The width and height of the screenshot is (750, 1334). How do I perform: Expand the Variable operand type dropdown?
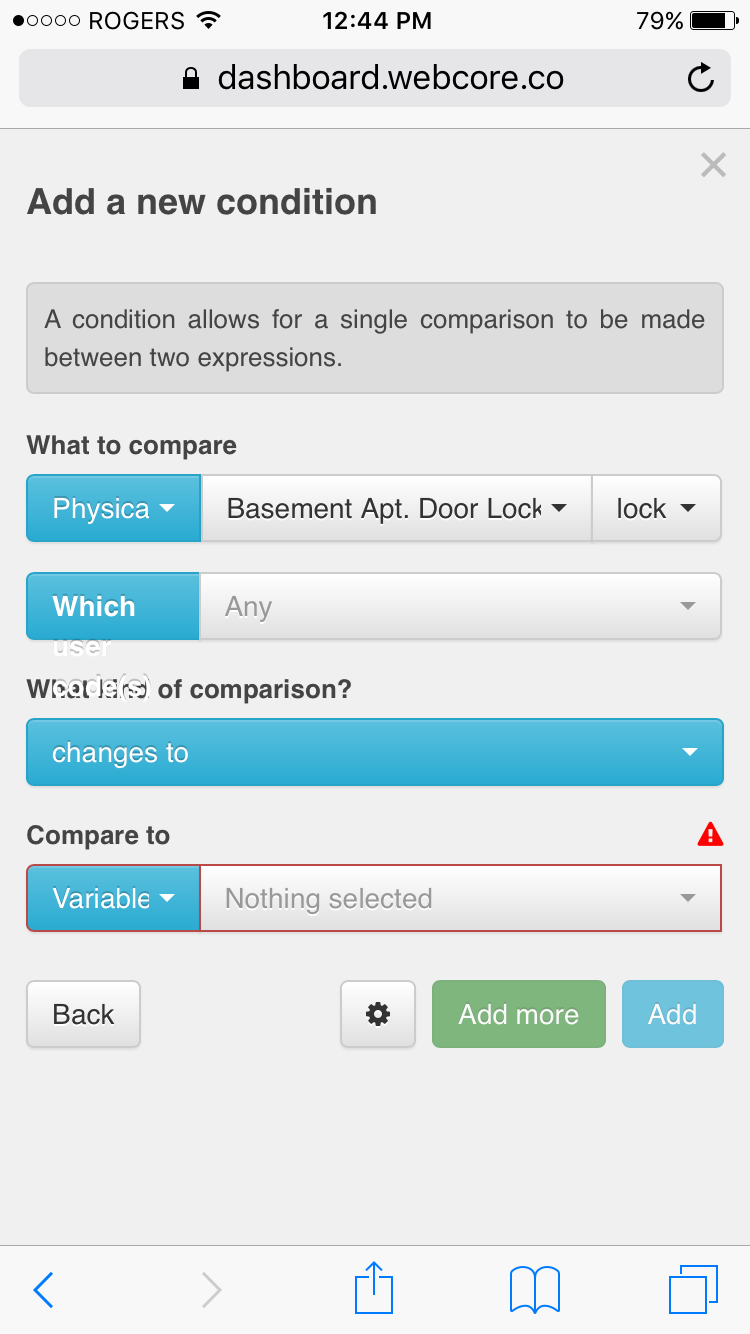pos(114,898)
